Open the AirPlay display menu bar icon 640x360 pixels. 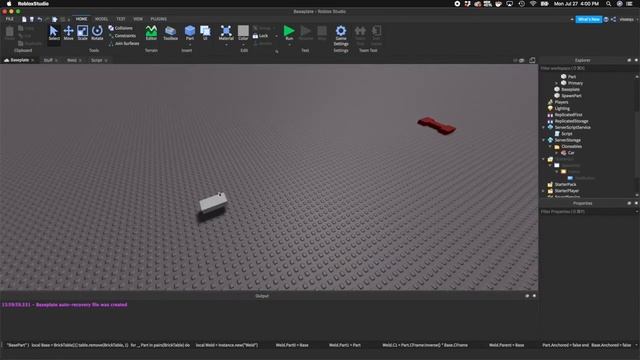[510, 4]
